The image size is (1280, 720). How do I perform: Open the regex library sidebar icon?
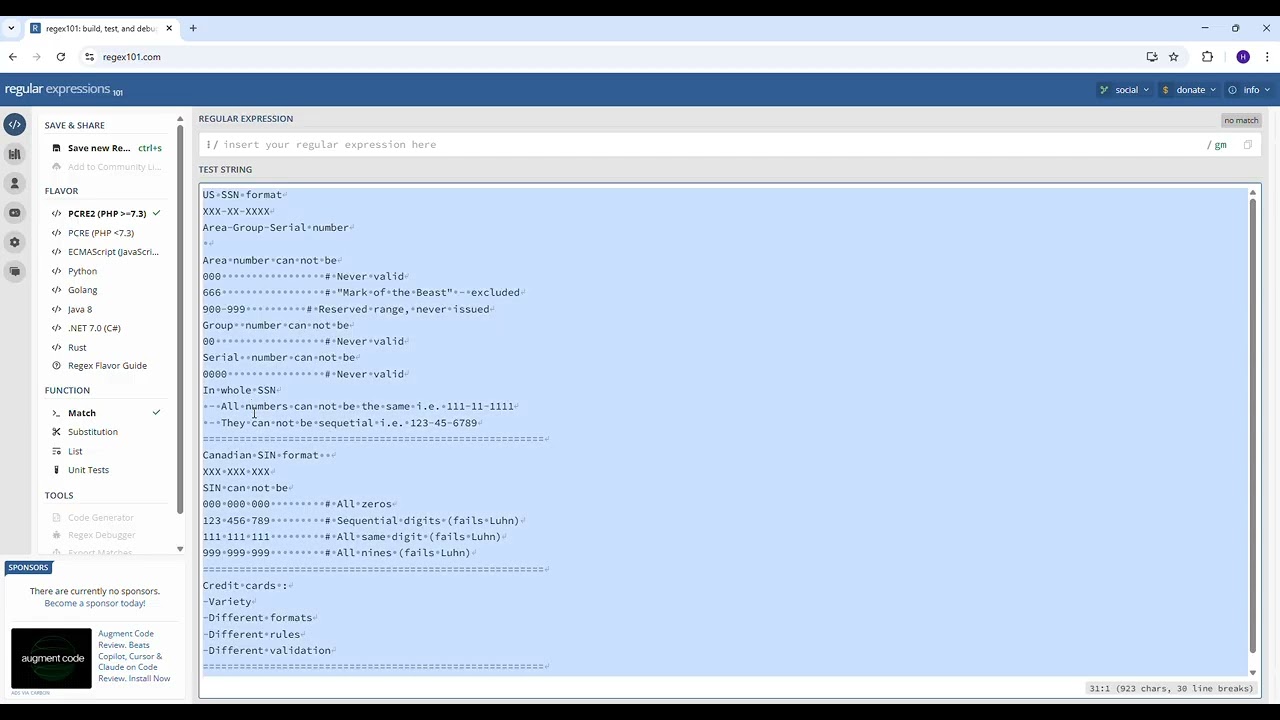tap(14, 154)
